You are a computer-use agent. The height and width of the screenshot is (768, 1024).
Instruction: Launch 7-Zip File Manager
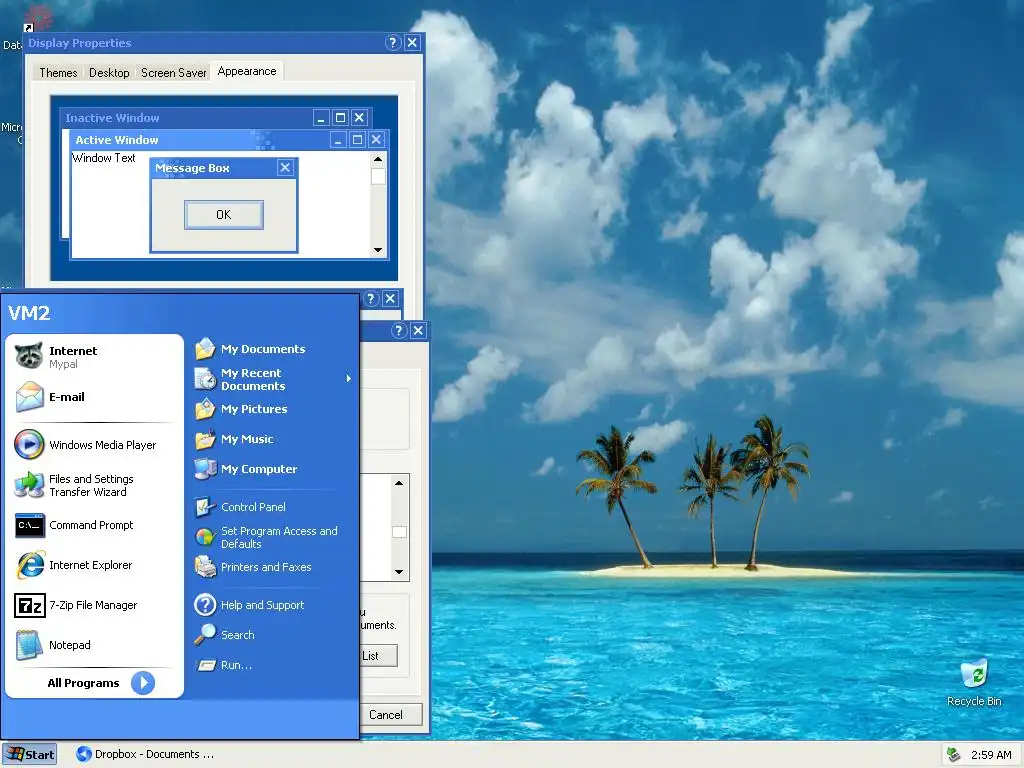point(93,605)
